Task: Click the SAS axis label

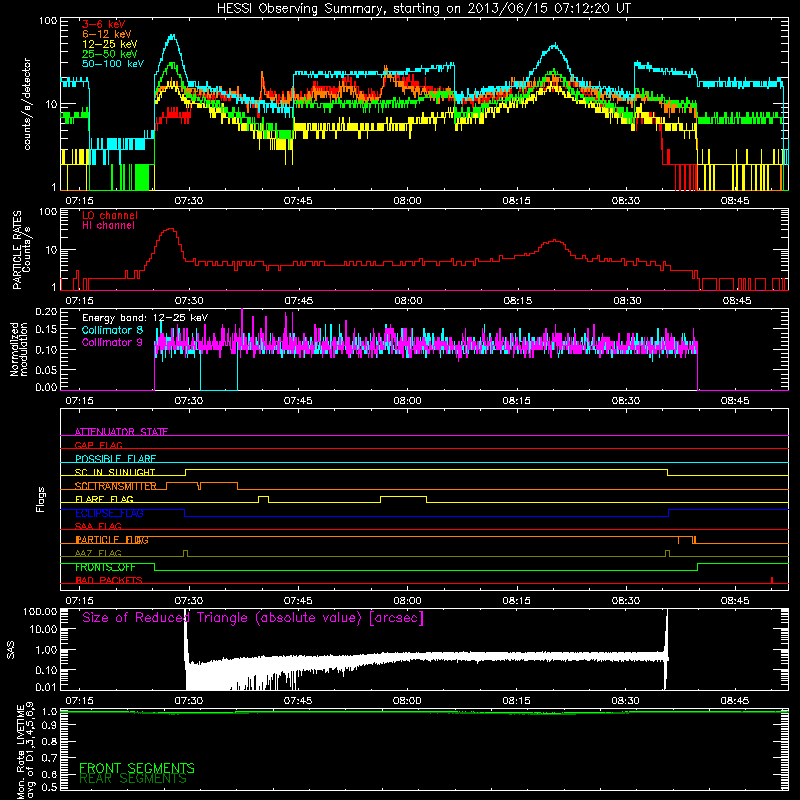Action: 10,649
